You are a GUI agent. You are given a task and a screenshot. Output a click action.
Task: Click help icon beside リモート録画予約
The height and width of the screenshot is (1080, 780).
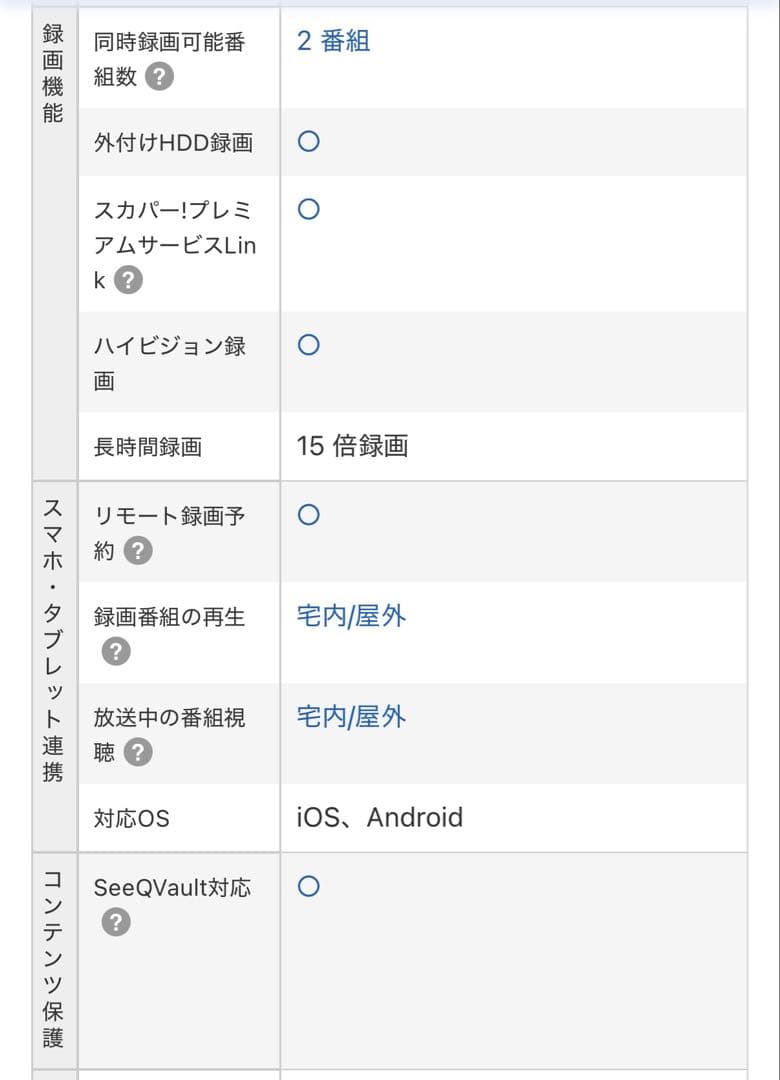coord(138,550)
